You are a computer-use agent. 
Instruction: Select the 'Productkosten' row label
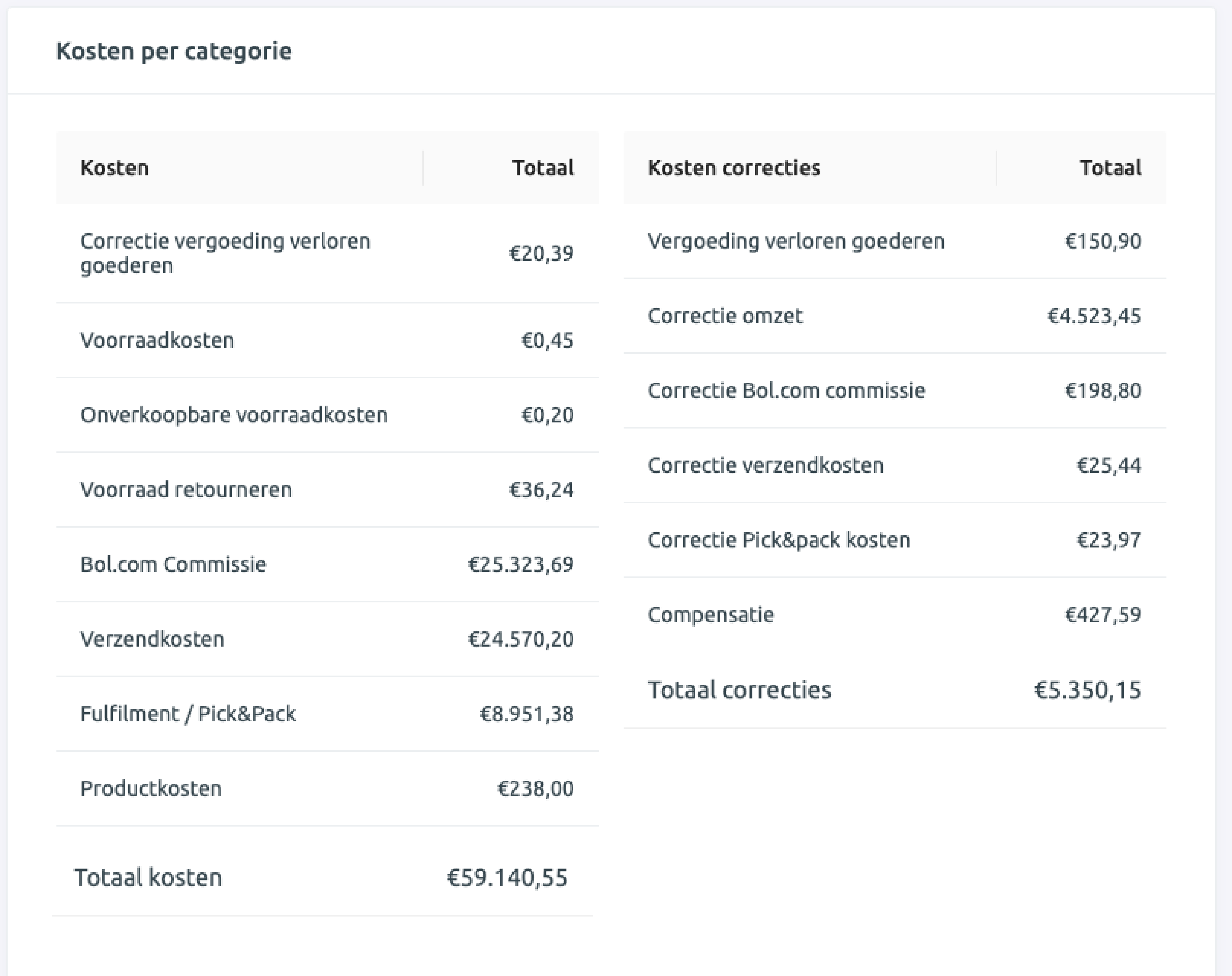tap(151, 788)
